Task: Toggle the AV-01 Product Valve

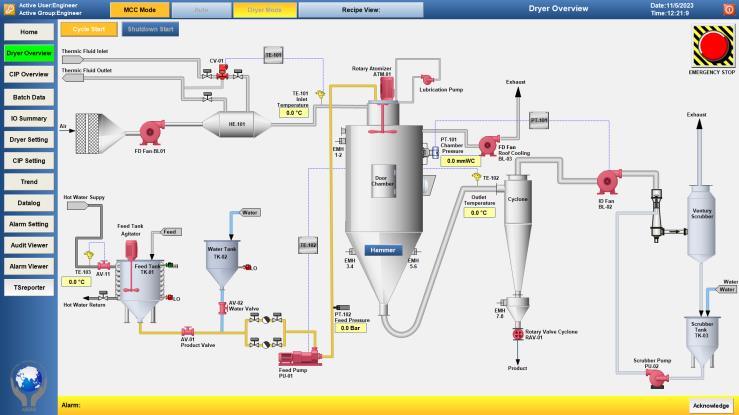Action: point(187,330)
